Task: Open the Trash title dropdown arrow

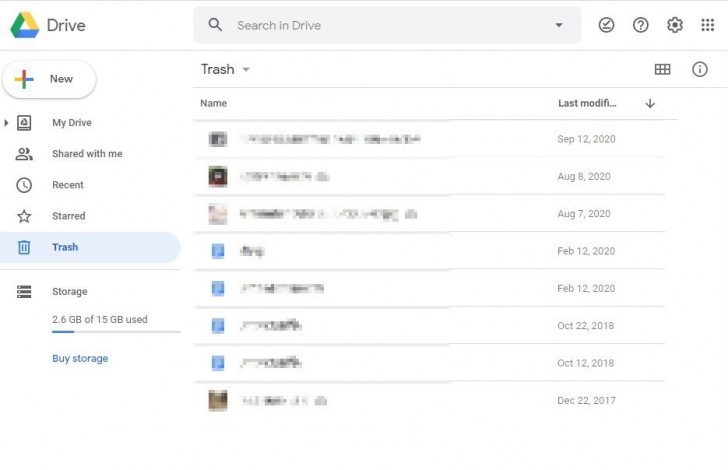Action: [246, 70]
